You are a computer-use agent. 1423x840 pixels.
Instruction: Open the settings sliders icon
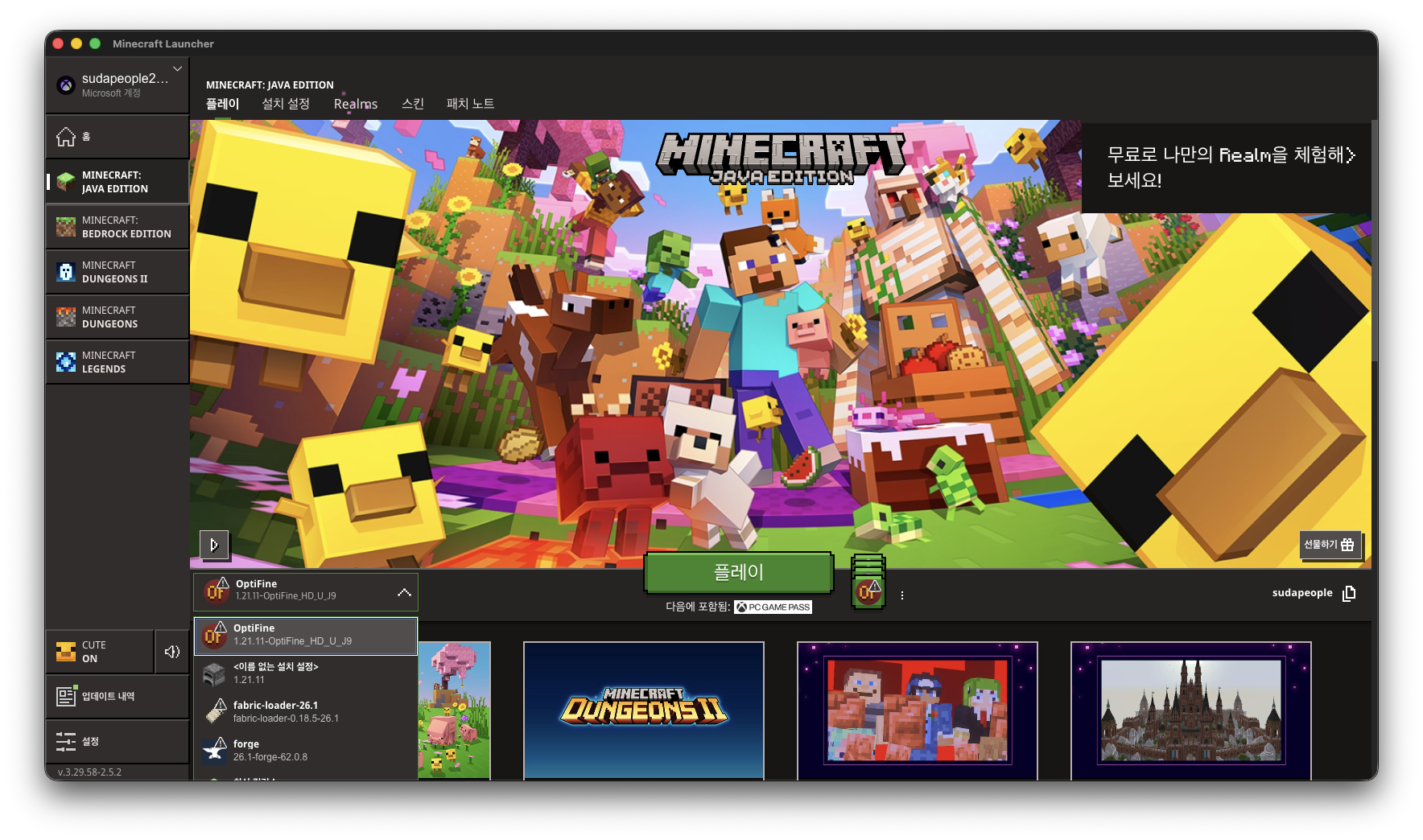pos(66,741)
